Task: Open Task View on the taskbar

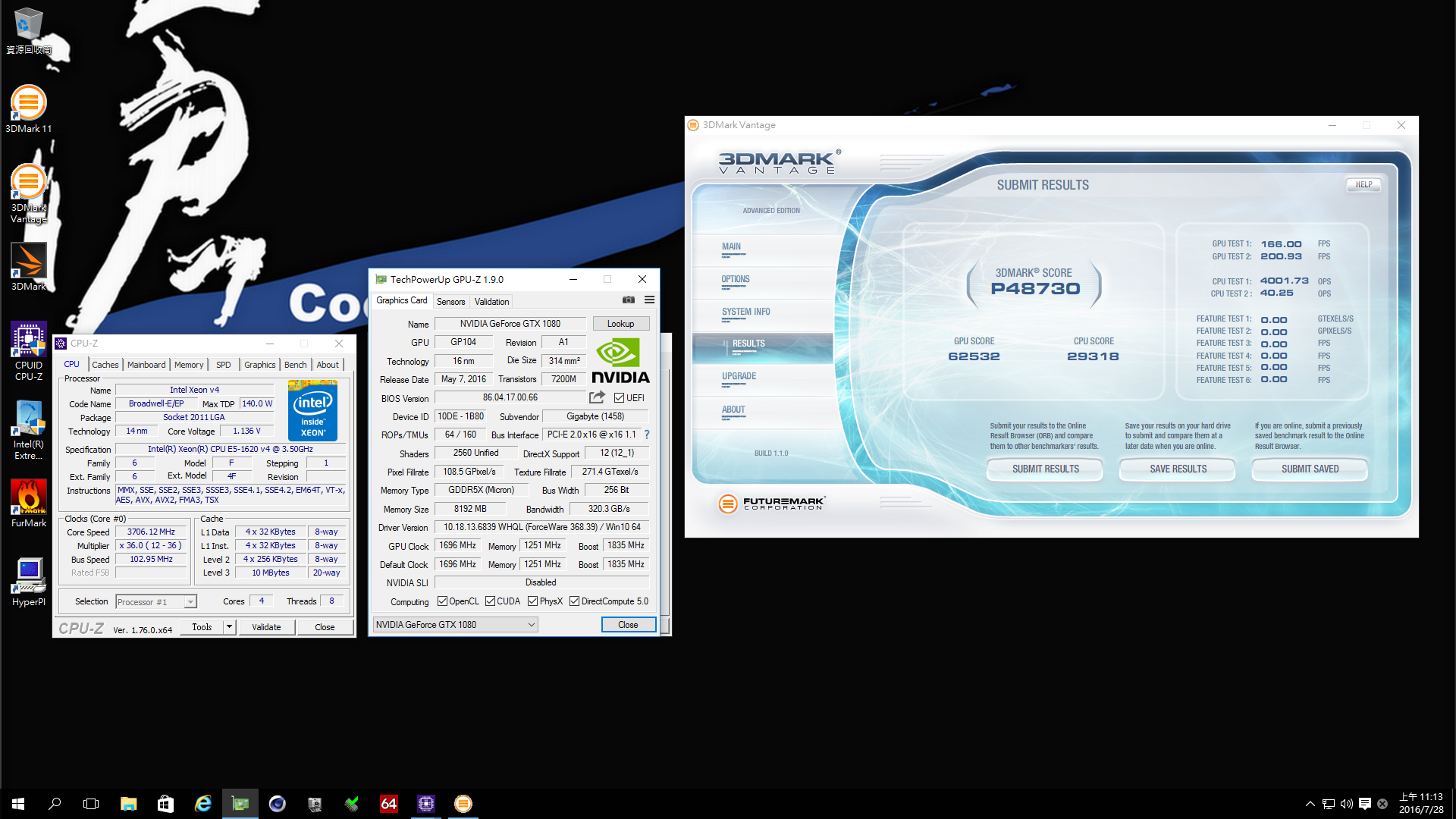Action: point(91,804)
